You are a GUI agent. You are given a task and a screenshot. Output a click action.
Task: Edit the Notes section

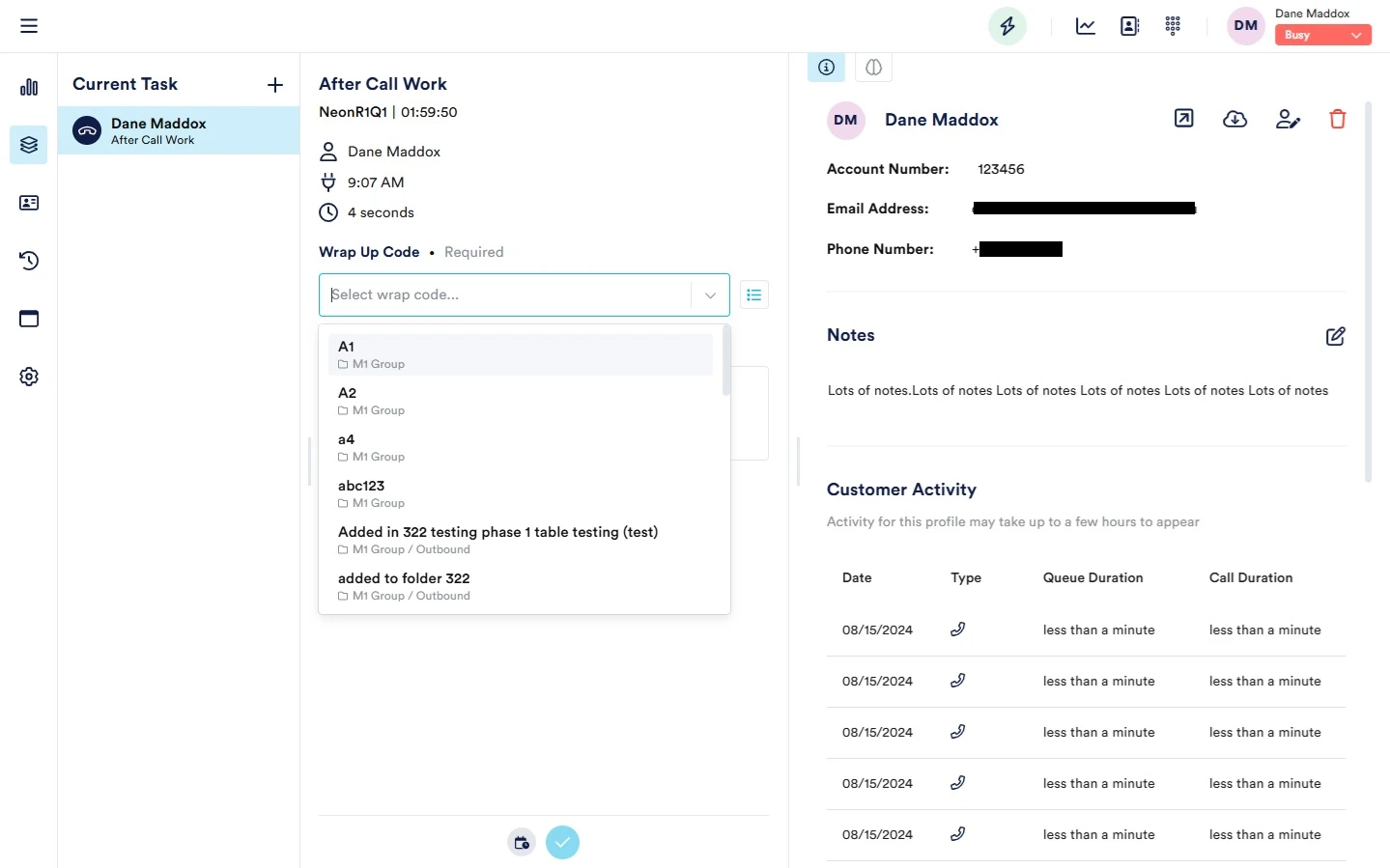(1335, 336)
